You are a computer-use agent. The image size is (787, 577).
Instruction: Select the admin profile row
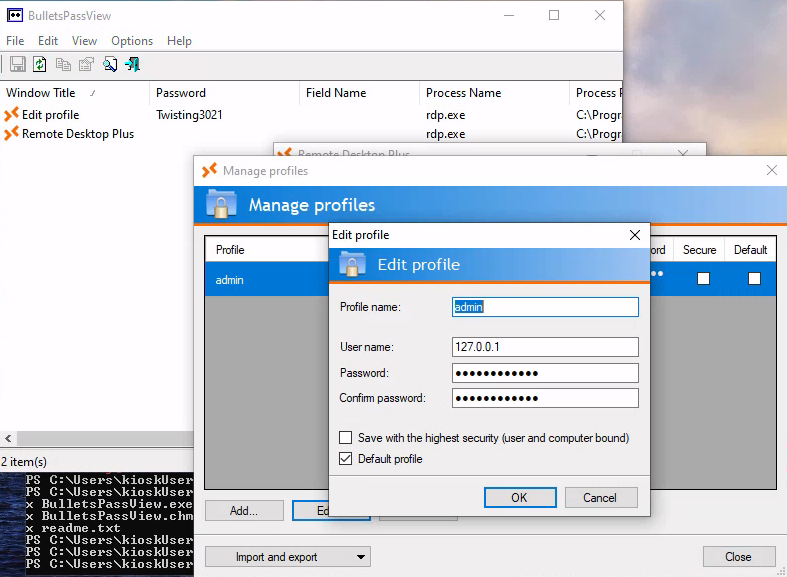(267, 279)
